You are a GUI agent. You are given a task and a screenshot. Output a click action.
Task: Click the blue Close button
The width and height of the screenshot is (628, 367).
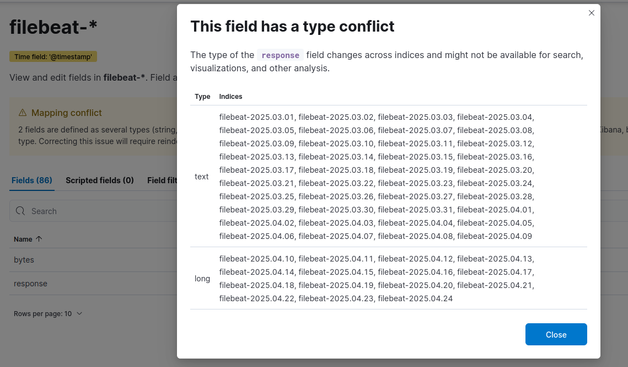coord(556,334)
